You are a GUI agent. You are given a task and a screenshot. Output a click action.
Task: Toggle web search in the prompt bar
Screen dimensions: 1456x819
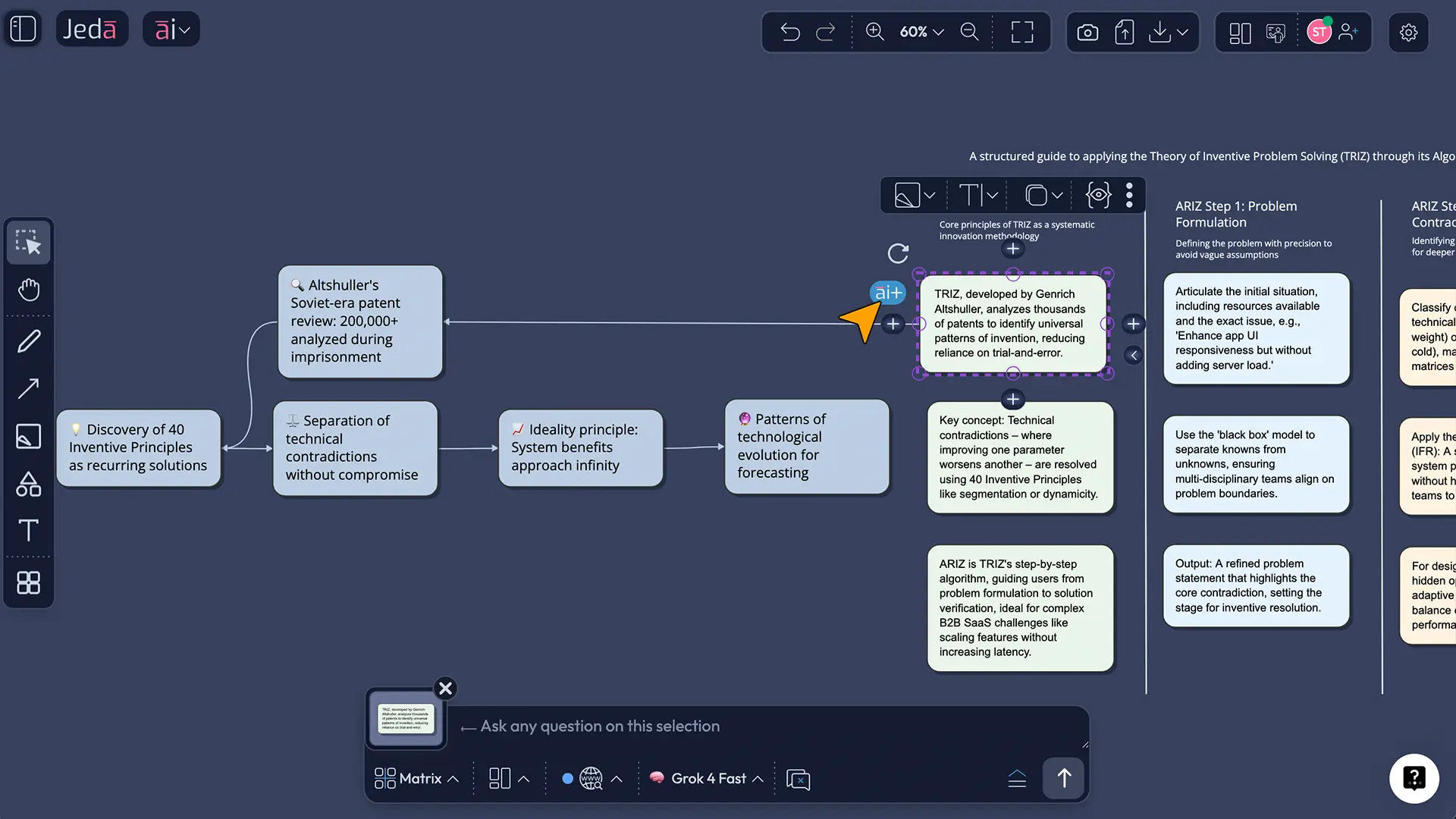(591, 778)
